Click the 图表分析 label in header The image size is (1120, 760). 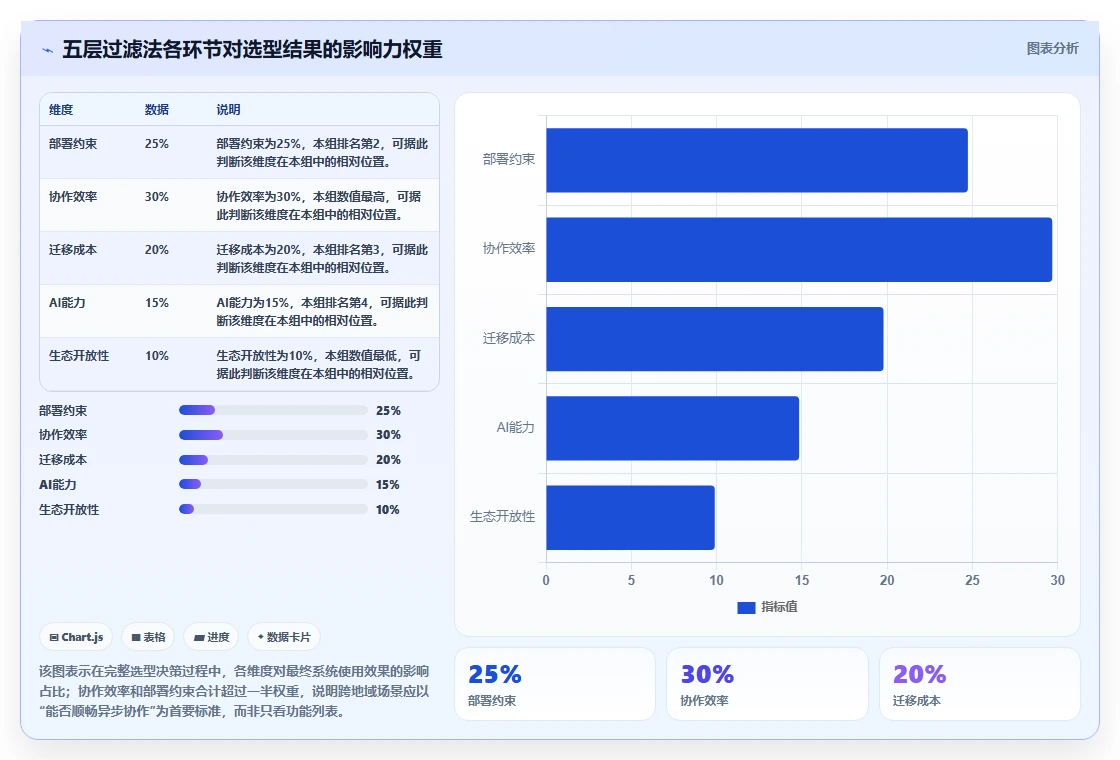(1052, 49)
